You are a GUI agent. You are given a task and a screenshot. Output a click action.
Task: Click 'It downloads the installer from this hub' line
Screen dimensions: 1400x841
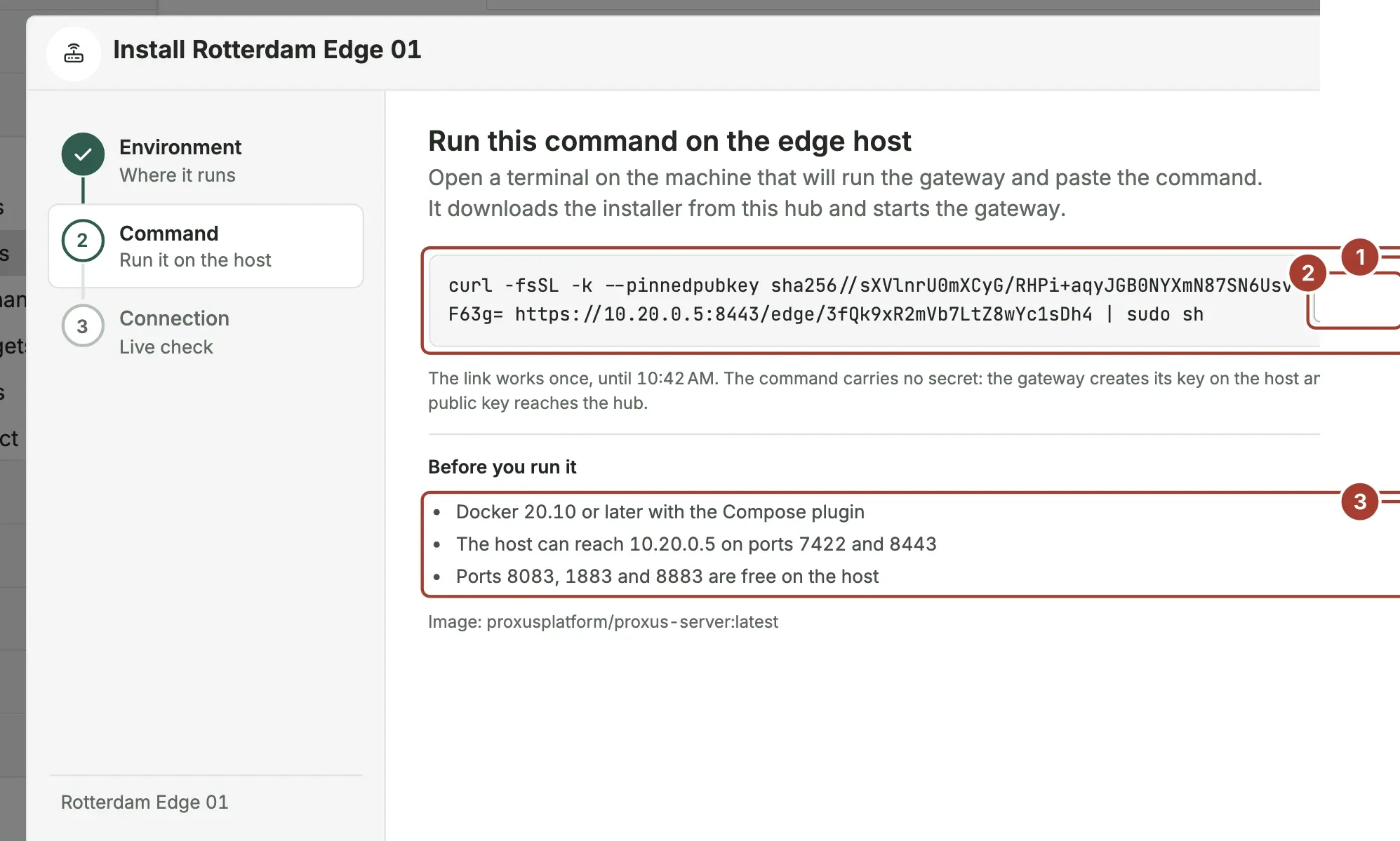coord(747,209)
